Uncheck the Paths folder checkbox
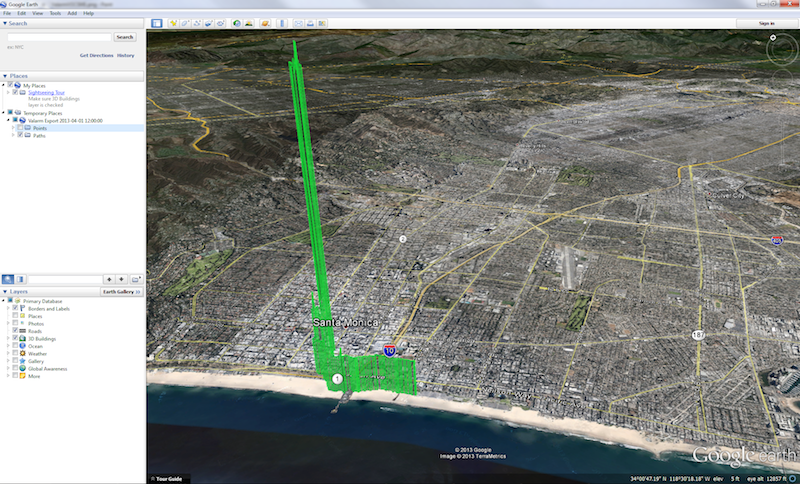This screenshot has height=484, width=800. pyautogui.click(x=20, y=135)
